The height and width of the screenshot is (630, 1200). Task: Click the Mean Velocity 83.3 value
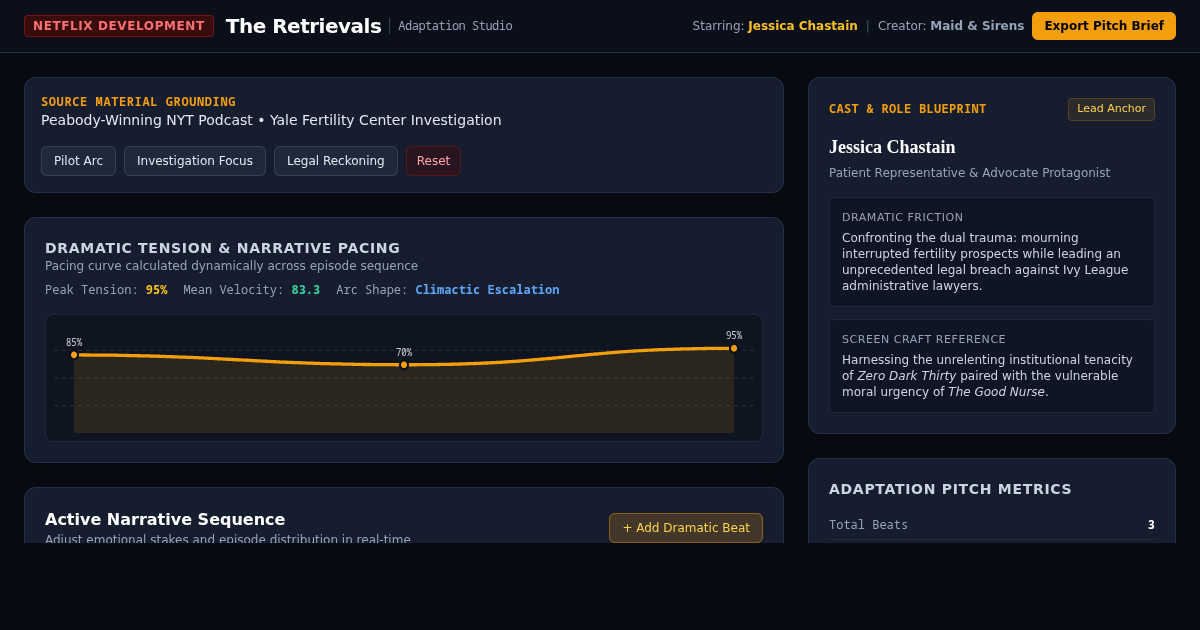tap(306, 290)
